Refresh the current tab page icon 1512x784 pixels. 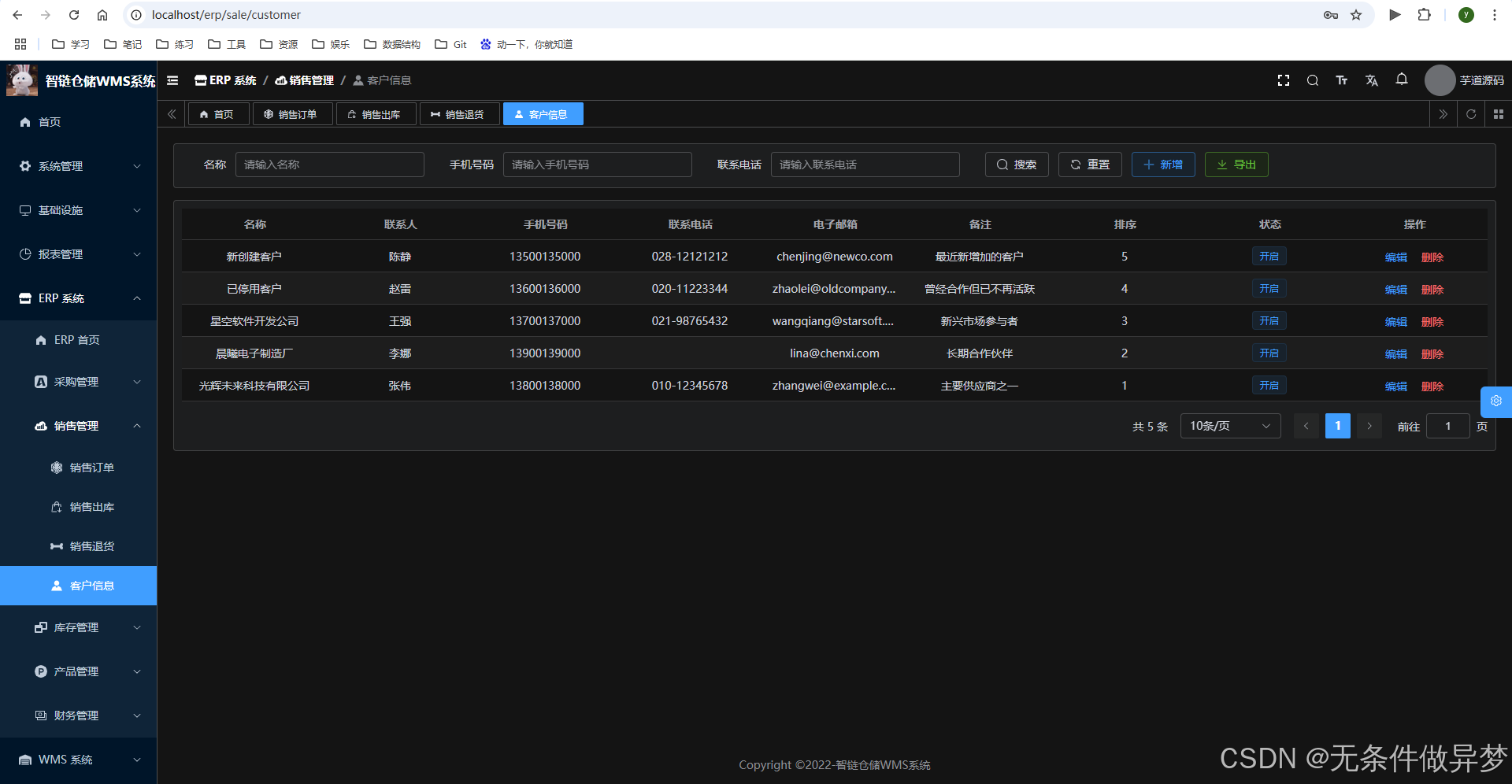tap(1471, 114)
